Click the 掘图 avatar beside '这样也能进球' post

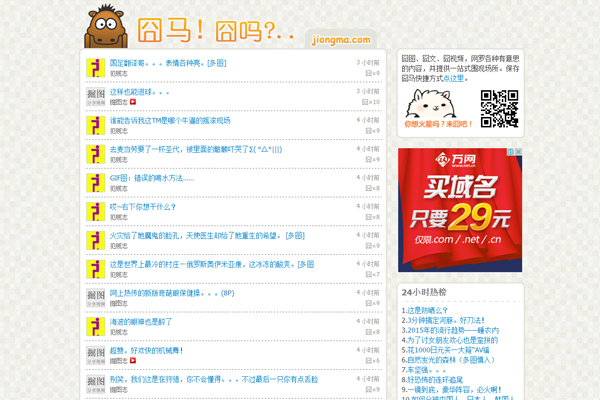(96, 97)
